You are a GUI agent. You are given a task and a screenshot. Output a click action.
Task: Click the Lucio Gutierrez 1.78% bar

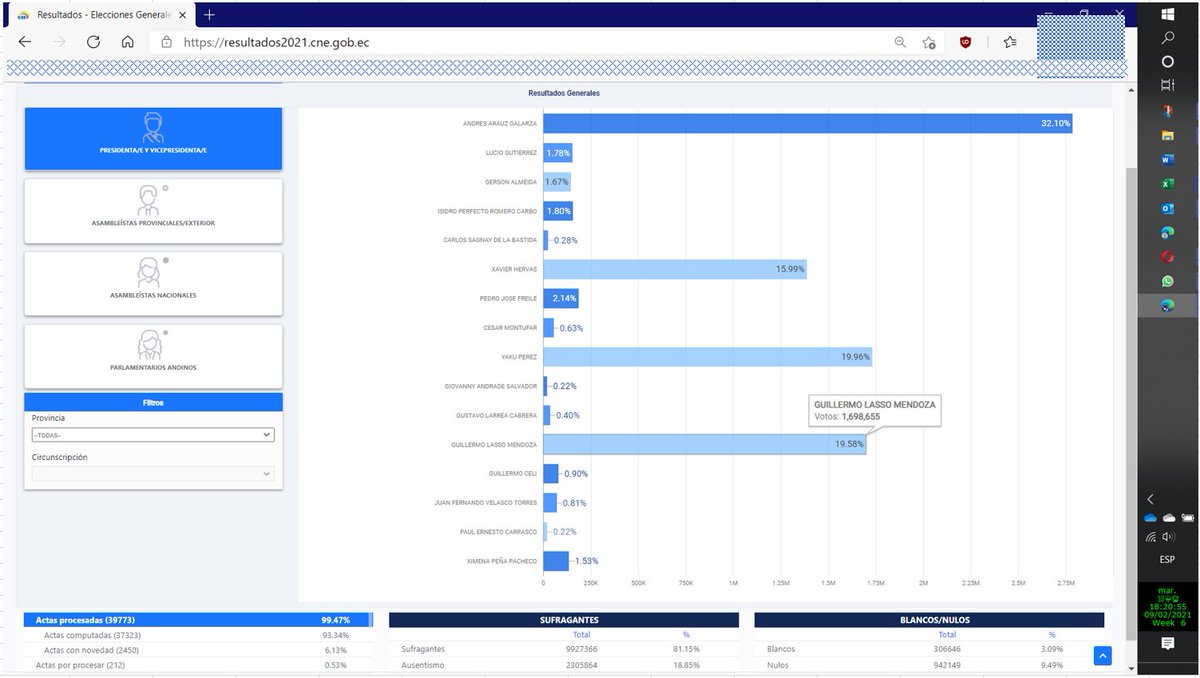click(558, 153)
